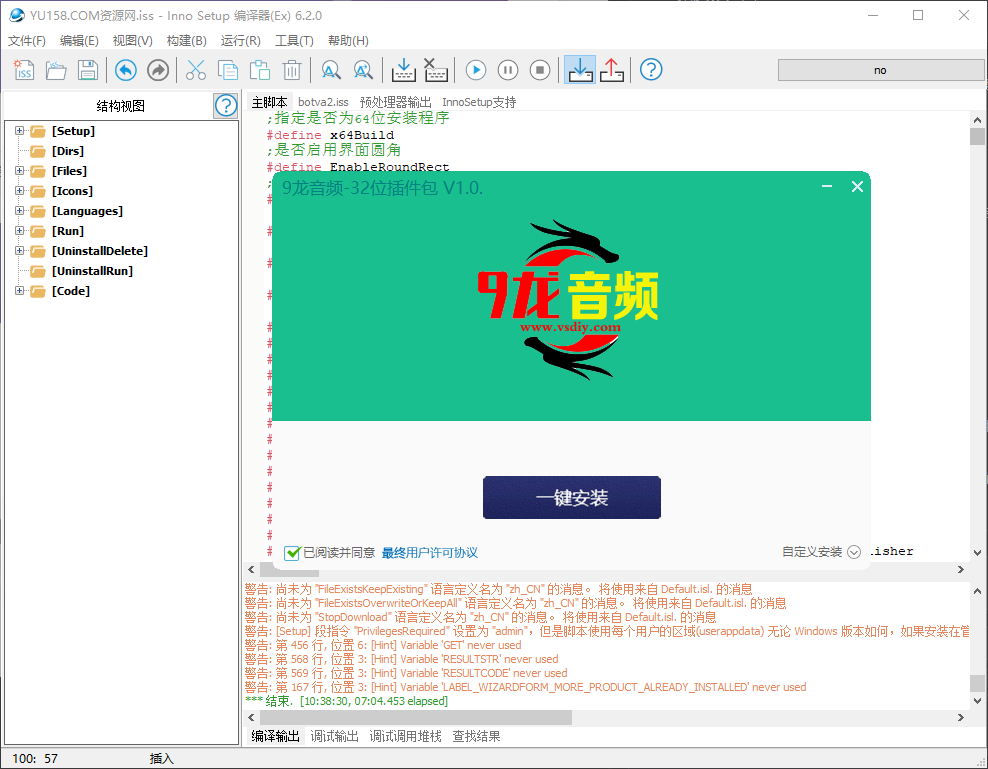
Task: Expand the [Code] tree node
Action: (19, 291)
